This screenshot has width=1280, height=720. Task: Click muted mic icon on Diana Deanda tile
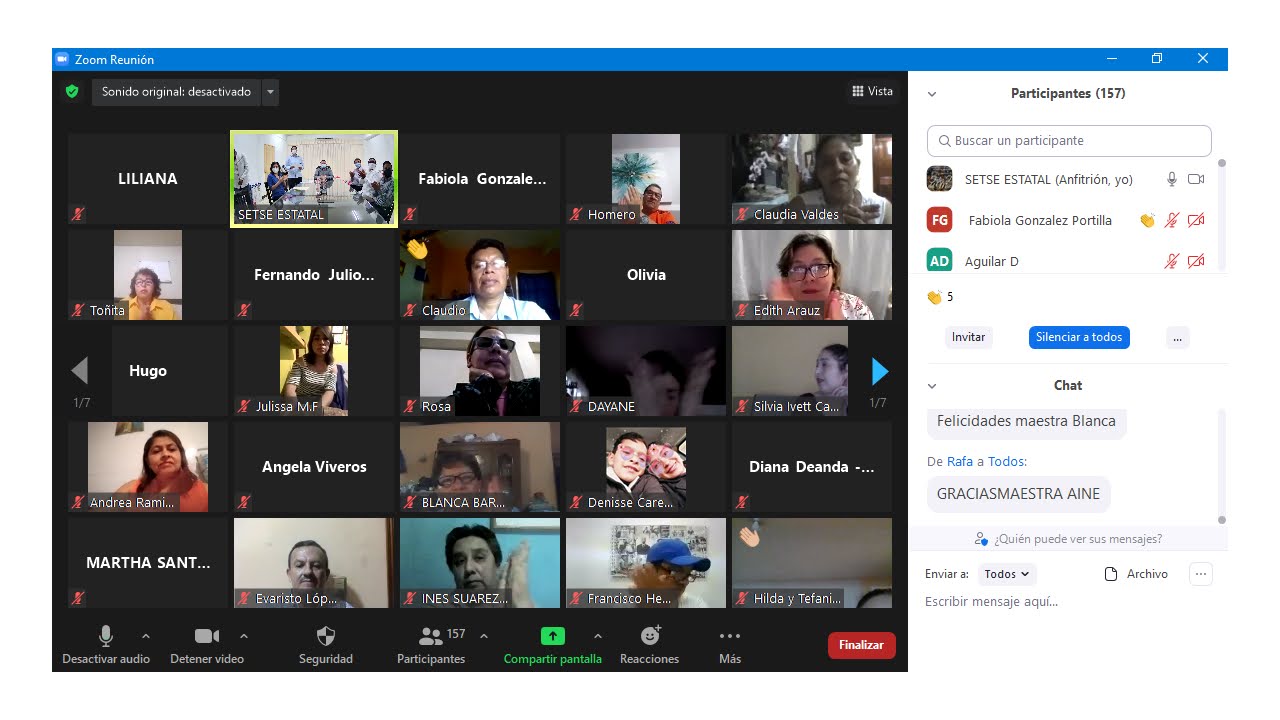click(x=742, y=502)
